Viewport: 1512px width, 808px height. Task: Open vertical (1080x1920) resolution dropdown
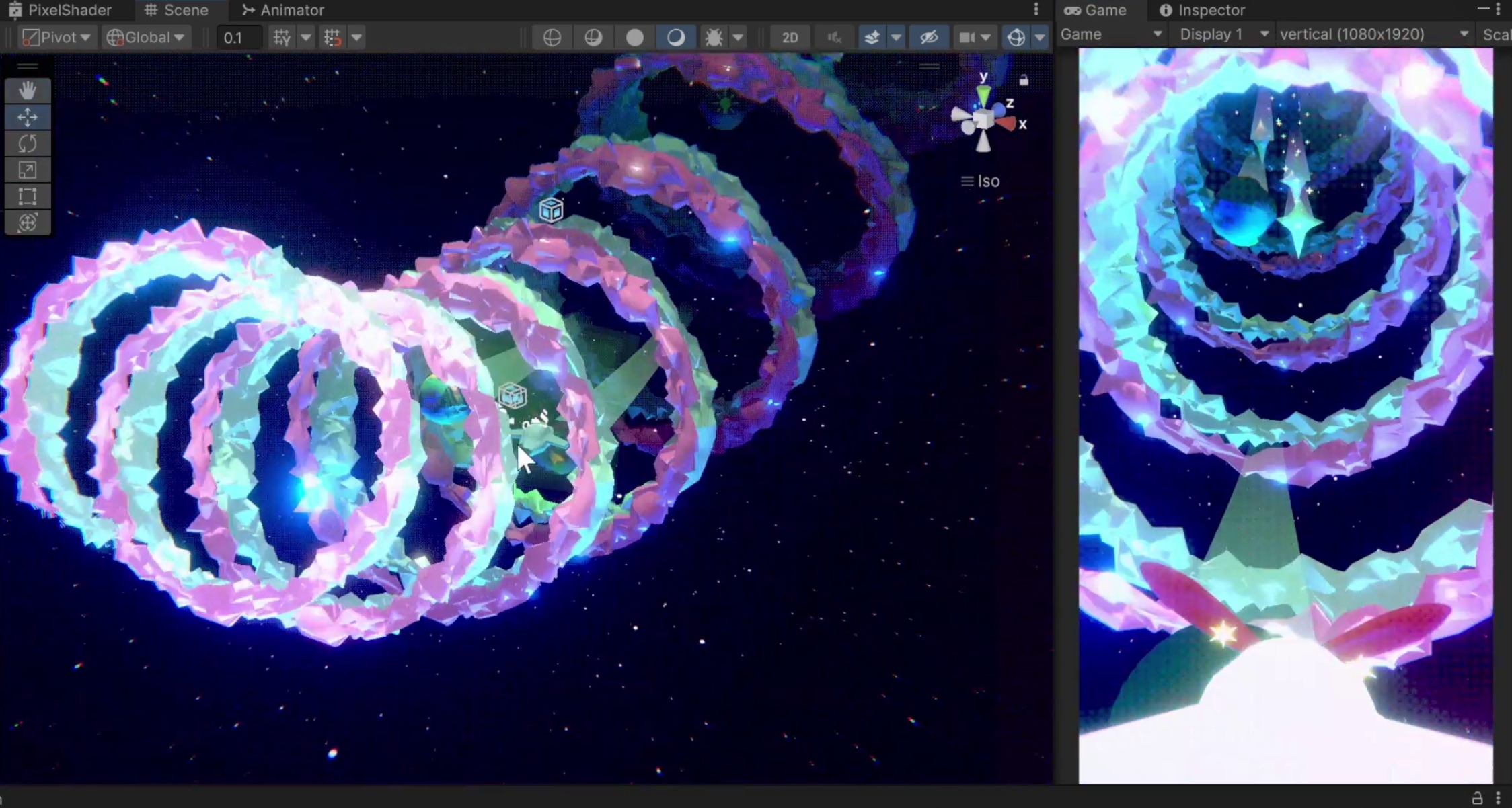[x=1374, y=34]
